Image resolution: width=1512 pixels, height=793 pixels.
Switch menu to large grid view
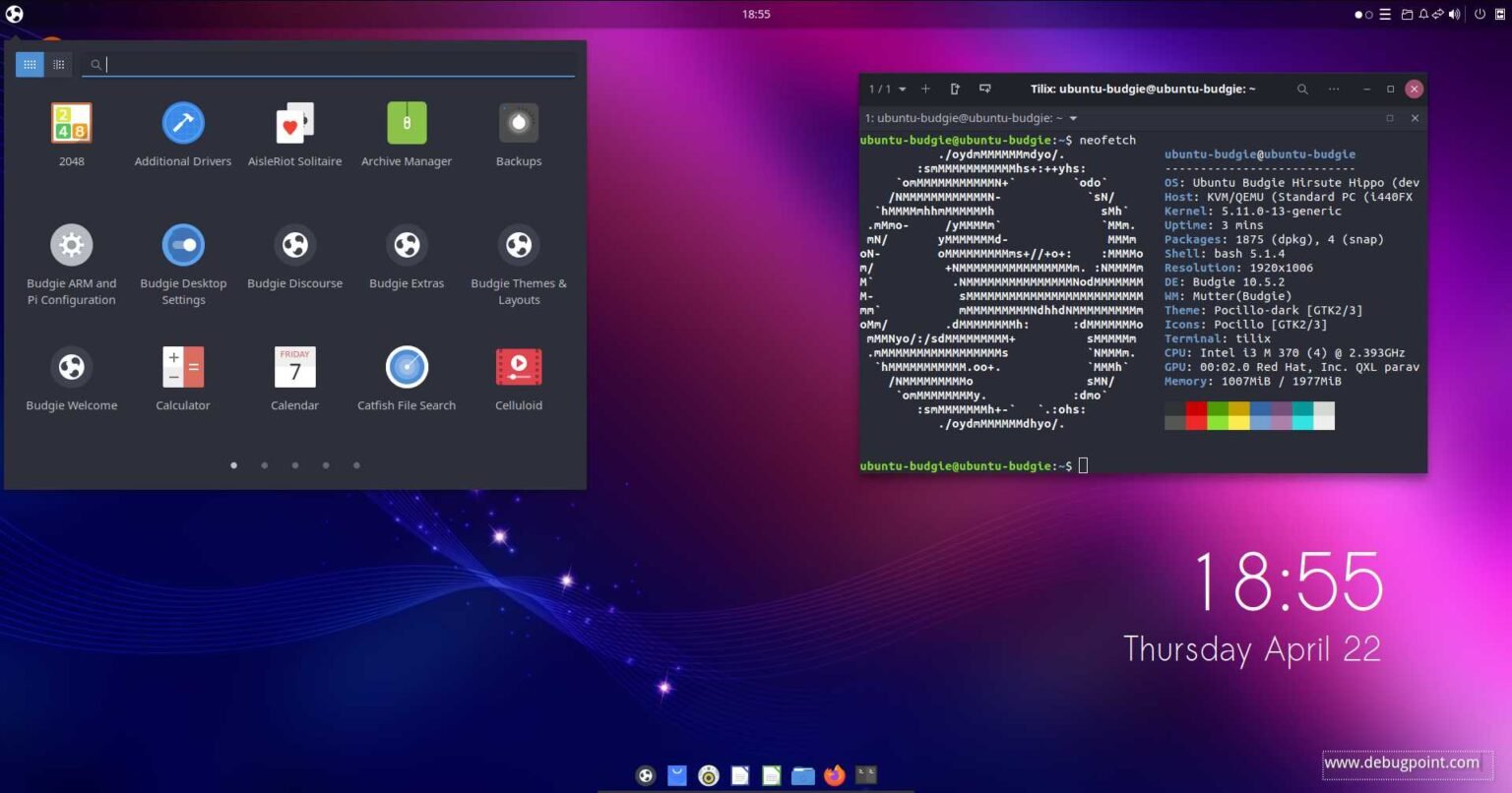(29, 64)
